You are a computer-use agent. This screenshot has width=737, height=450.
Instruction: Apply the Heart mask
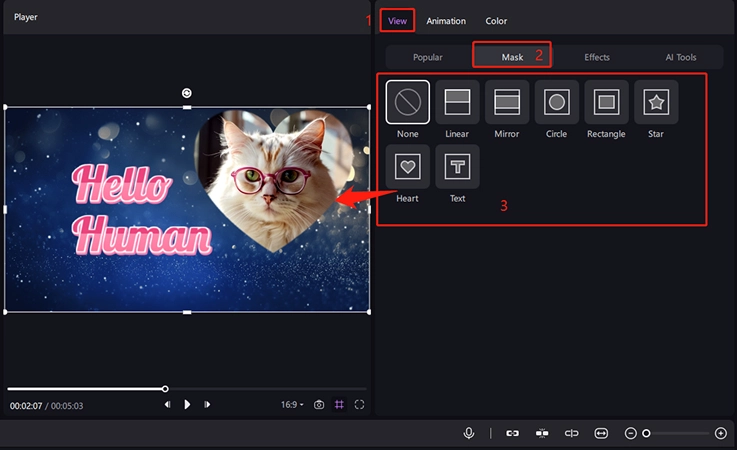408,166
